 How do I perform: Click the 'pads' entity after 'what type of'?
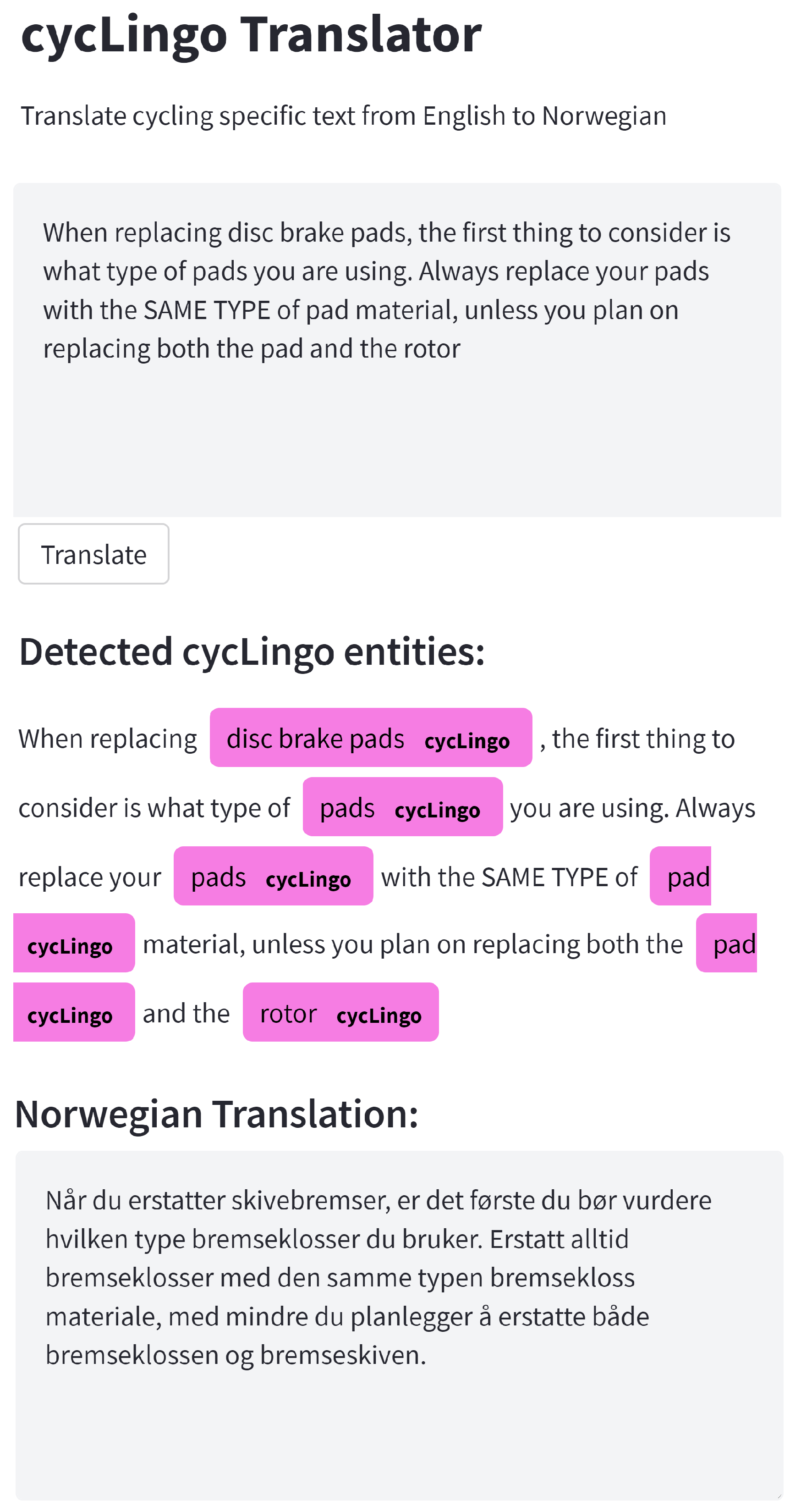point(347,808)
